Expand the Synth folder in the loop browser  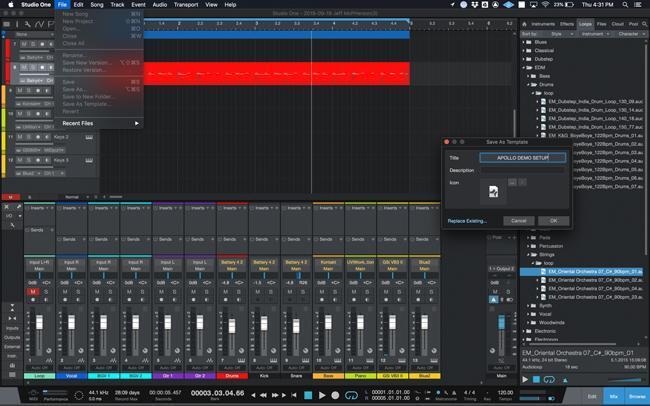529,306
